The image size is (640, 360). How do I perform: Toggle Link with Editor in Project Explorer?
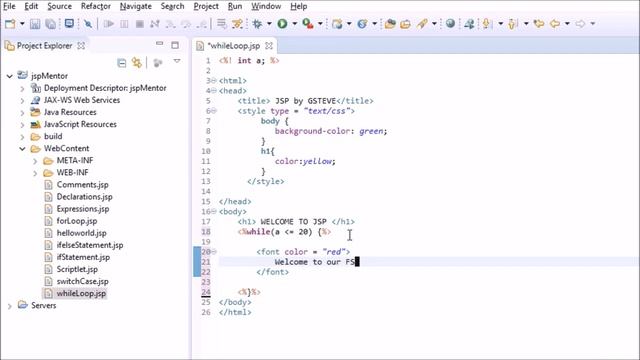click(x=137, y=63)
